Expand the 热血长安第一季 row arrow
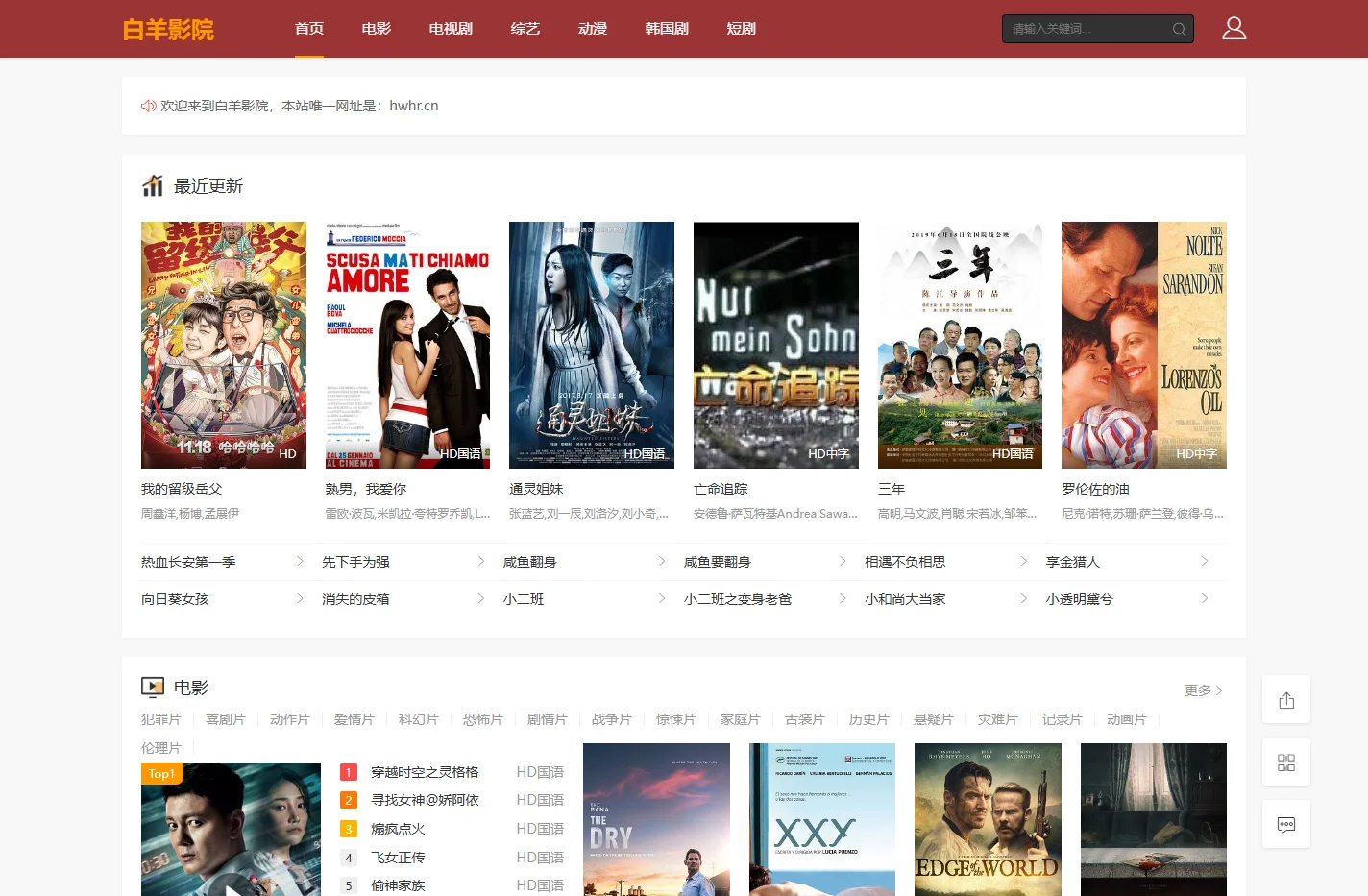The width and height of the screenshot is (1368, 896). pyautogui.click(x=300, y=561)
